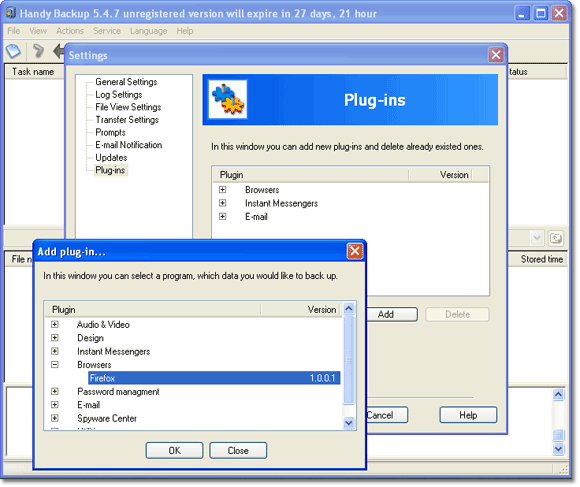Select the Firefox plugin row
Screen dimensions: 580x487
214,378
